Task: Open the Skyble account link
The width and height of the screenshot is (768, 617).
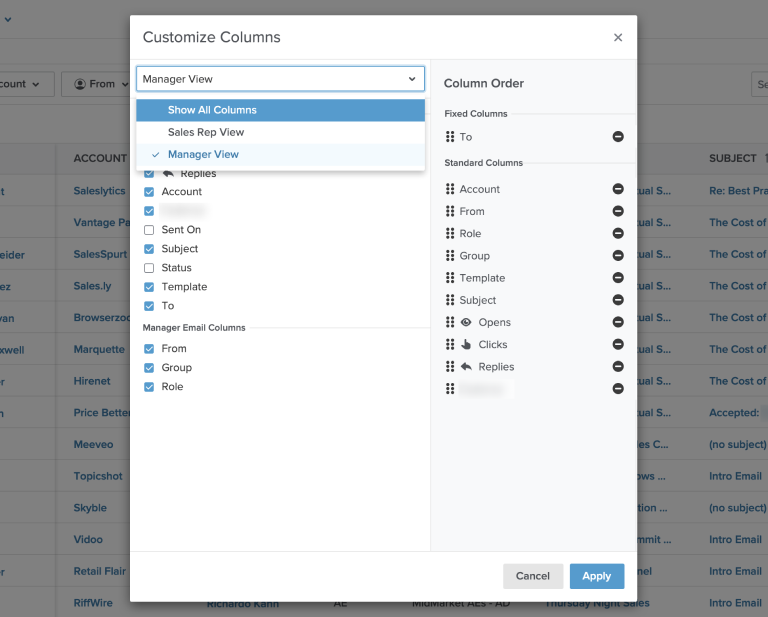Action: tap(90, 508)
